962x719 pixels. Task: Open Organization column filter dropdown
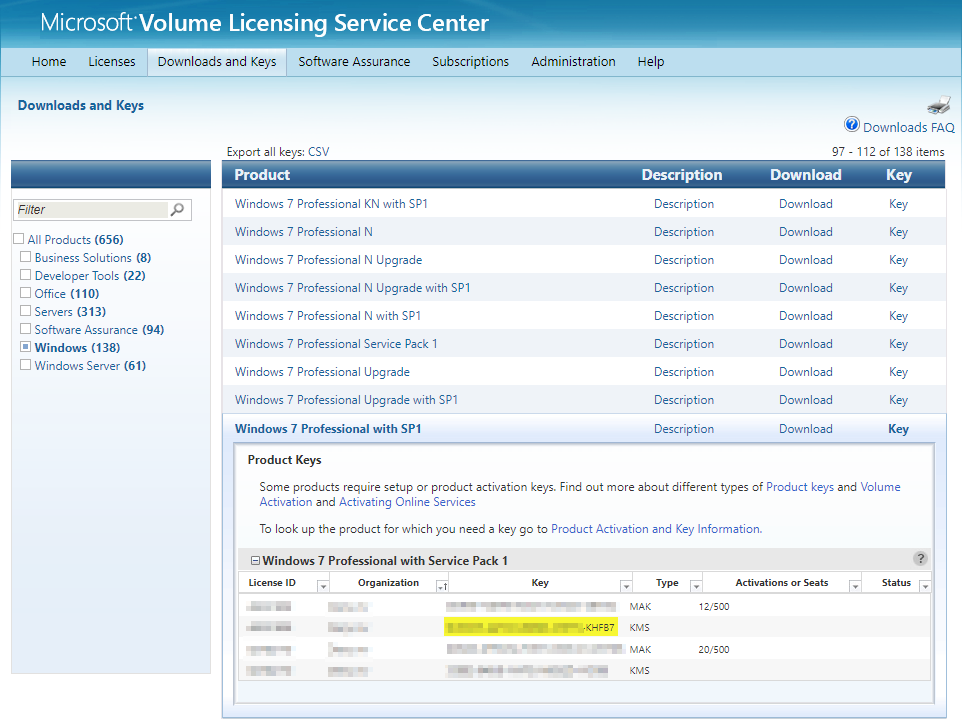click(442, 586)
